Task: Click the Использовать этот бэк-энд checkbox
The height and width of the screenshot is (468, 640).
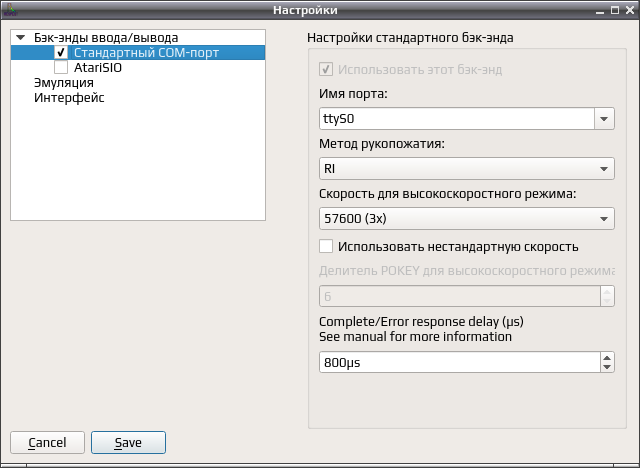Action: point(326,69)
